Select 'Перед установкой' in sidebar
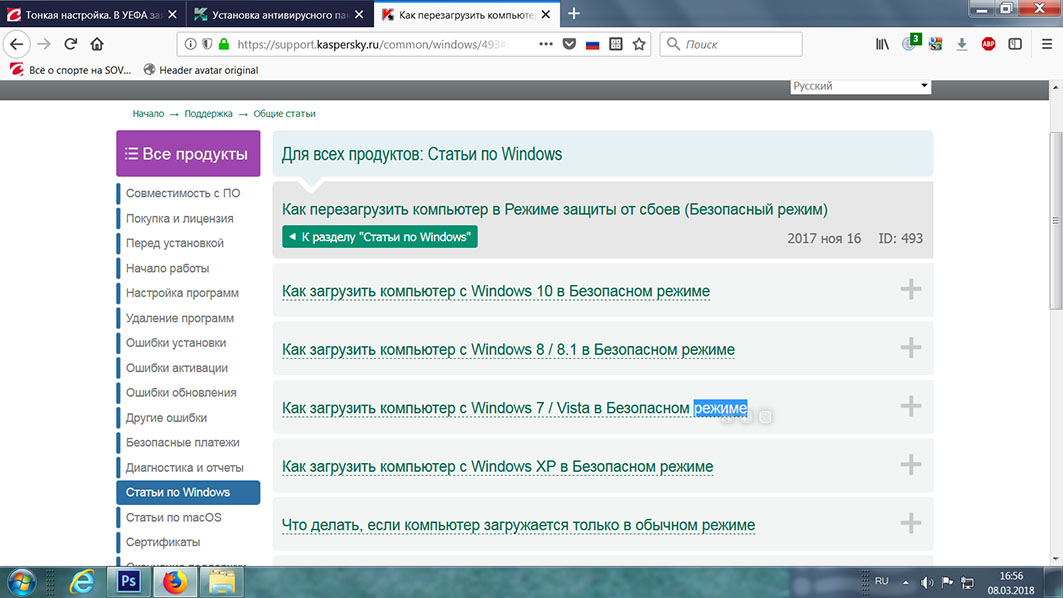Viewport: 1063px width, 598px height. (174, 243)
